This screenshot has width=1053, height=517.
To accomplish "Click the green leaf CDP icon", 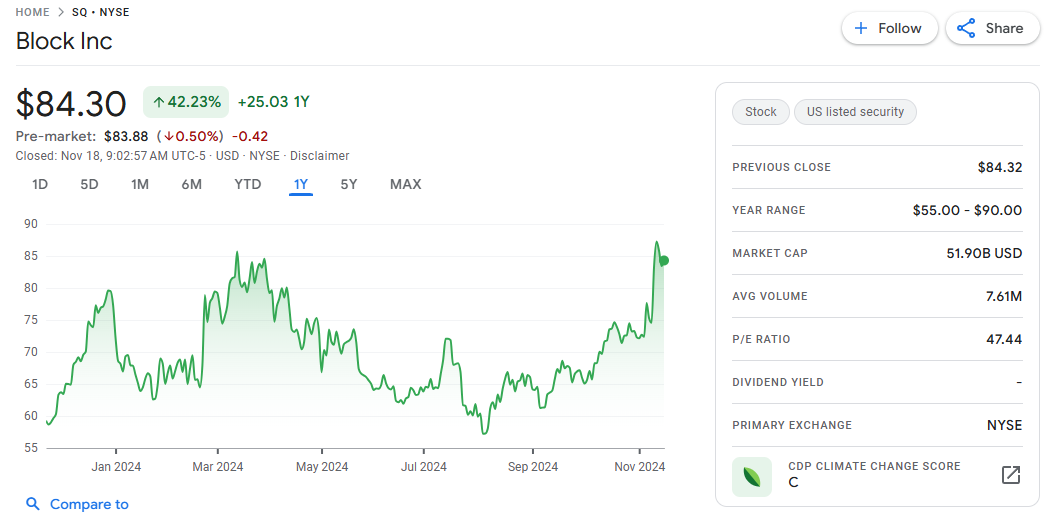I will click(x=752, y=476).
